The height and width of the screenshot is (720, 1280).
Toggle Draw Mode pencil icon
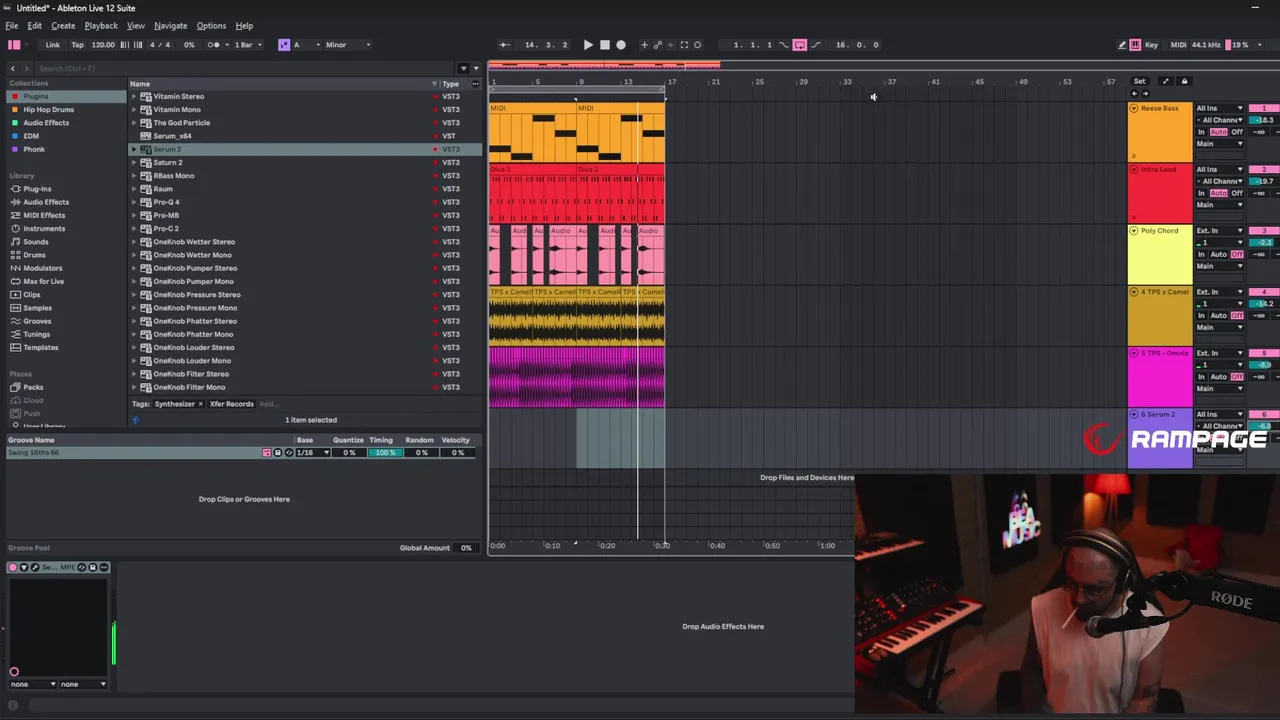[x=1122, y=45]
